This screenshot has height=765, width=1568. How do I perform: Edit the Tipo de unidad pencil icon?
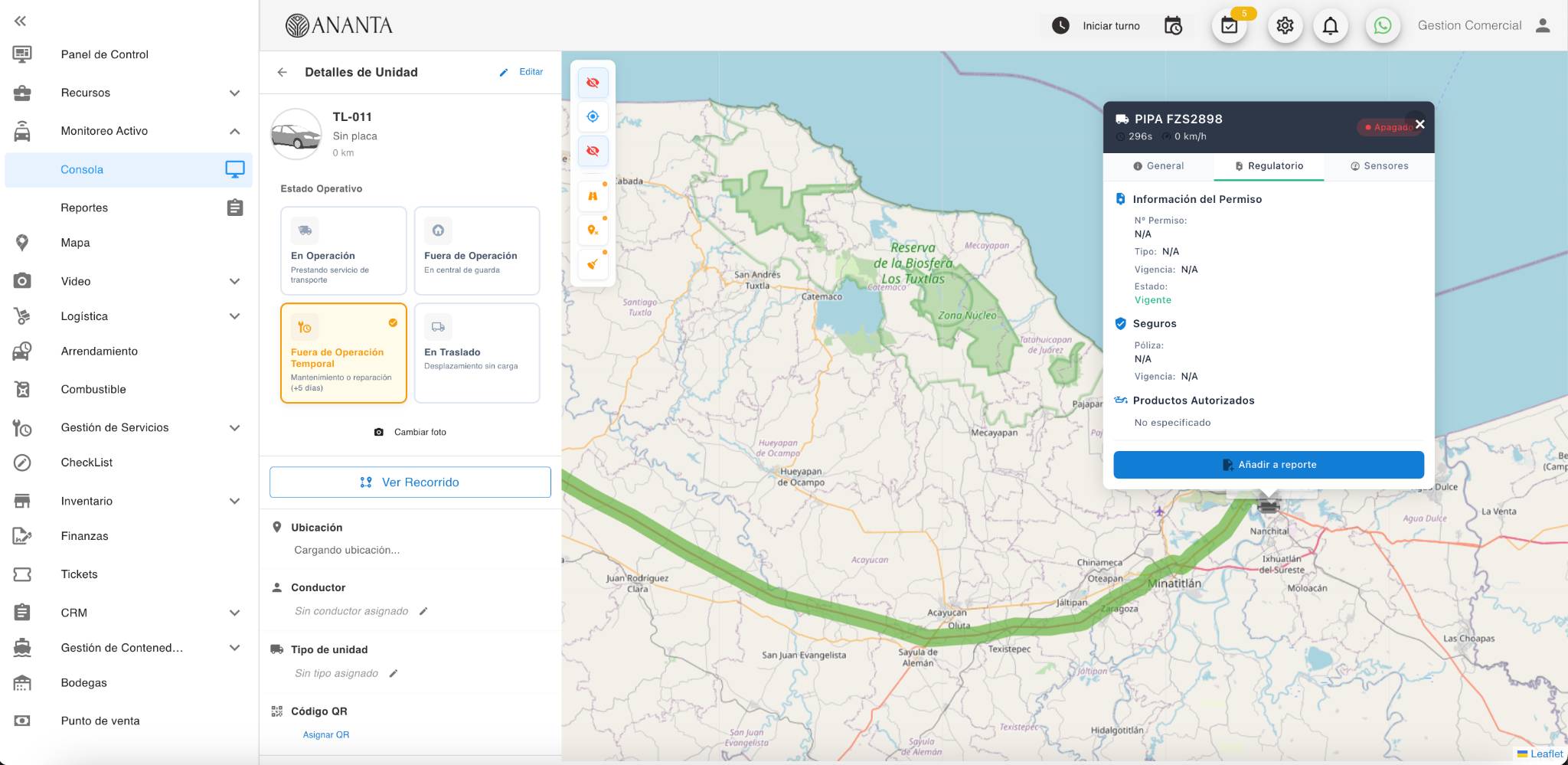point(394,673)
